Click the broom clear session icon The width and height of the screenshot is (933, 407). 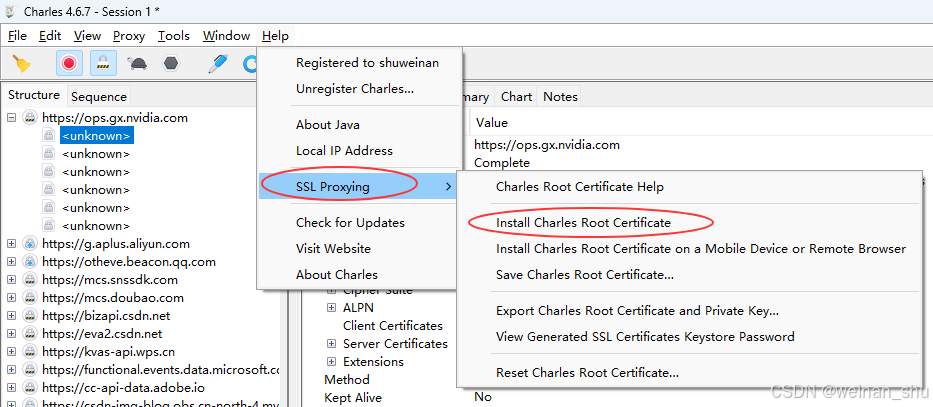pyautogui.click(x=22, y=63)
